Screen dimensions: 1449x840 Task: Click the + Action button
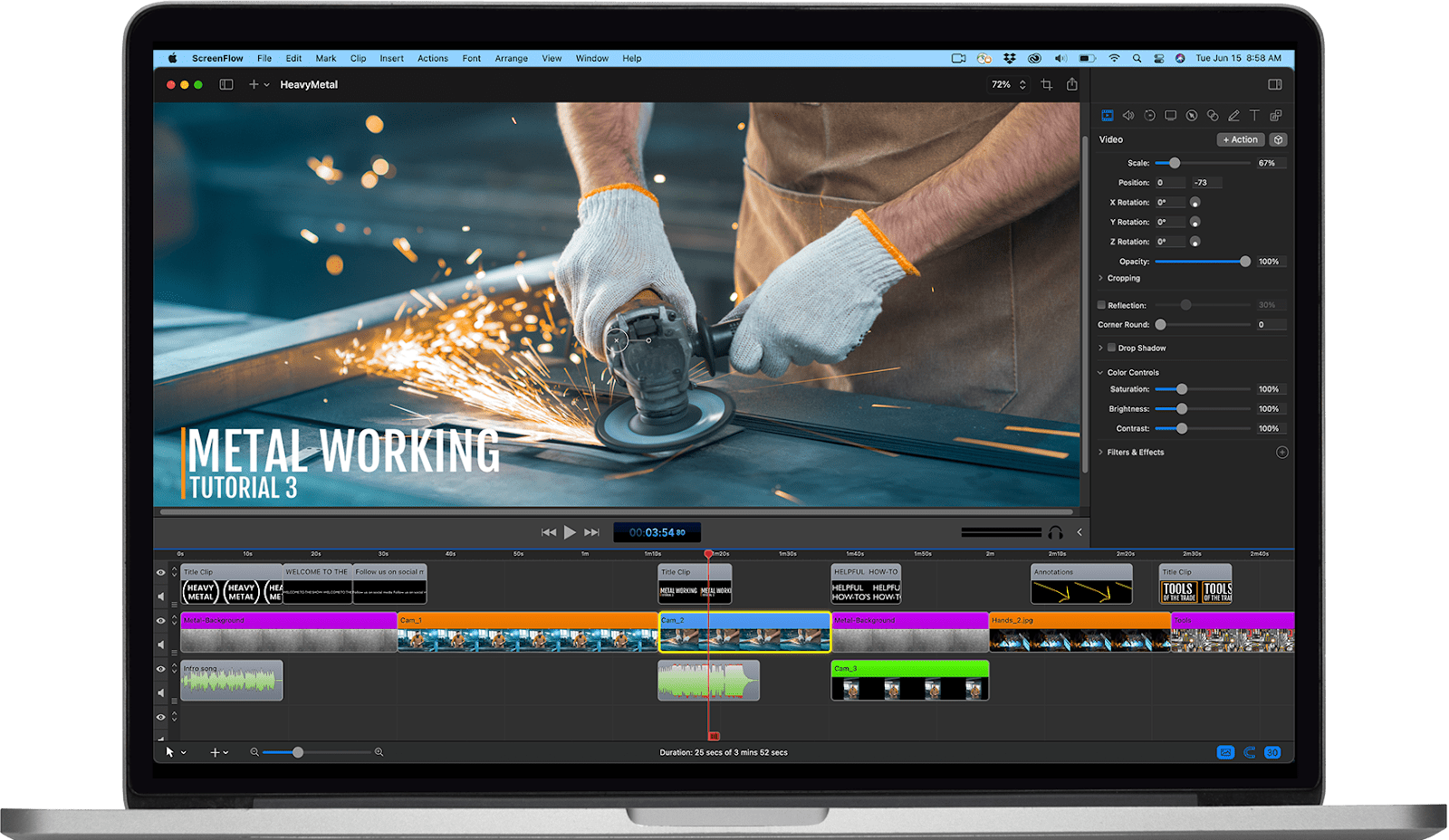click(1240, 139)
